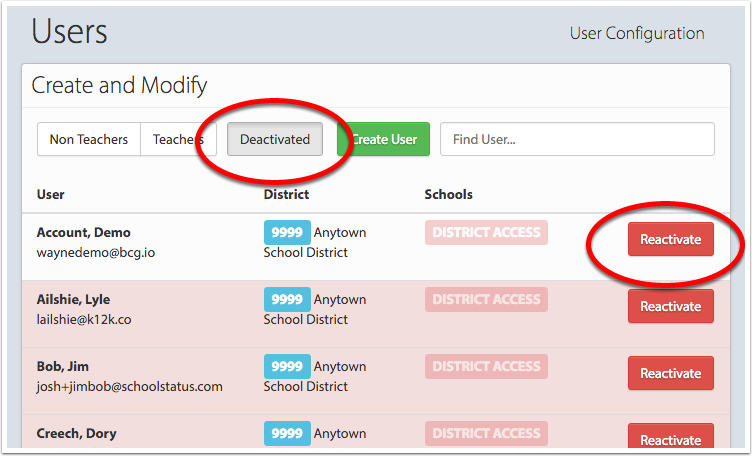Click the 9999 district badge for Bob, Jim
Screen dimensions: 752x456
coord(287,366)
